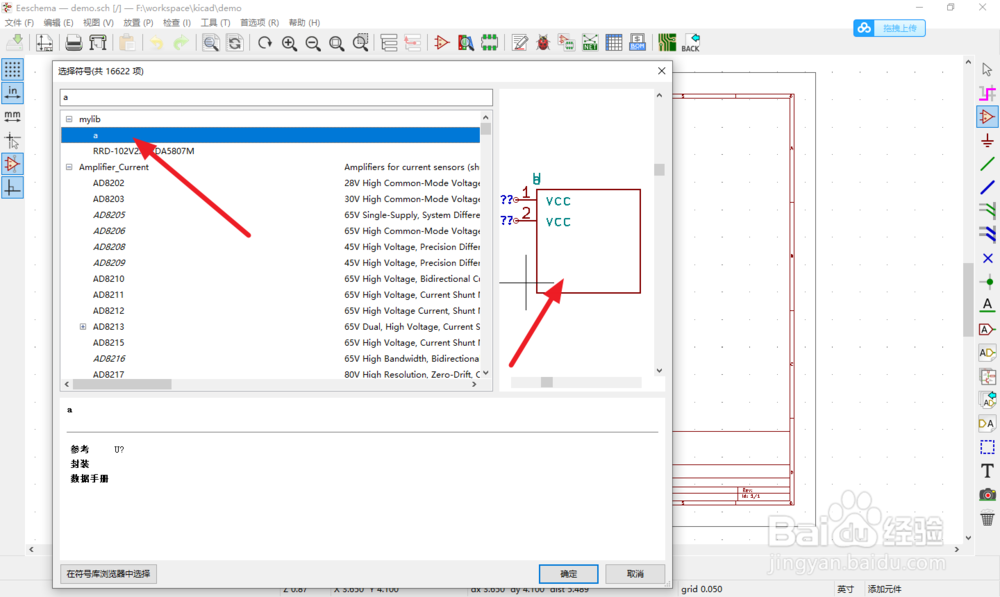Viewport: 1000px width, 597px height.
Task: Click the BACK import icon
Action: click(691, 43)
